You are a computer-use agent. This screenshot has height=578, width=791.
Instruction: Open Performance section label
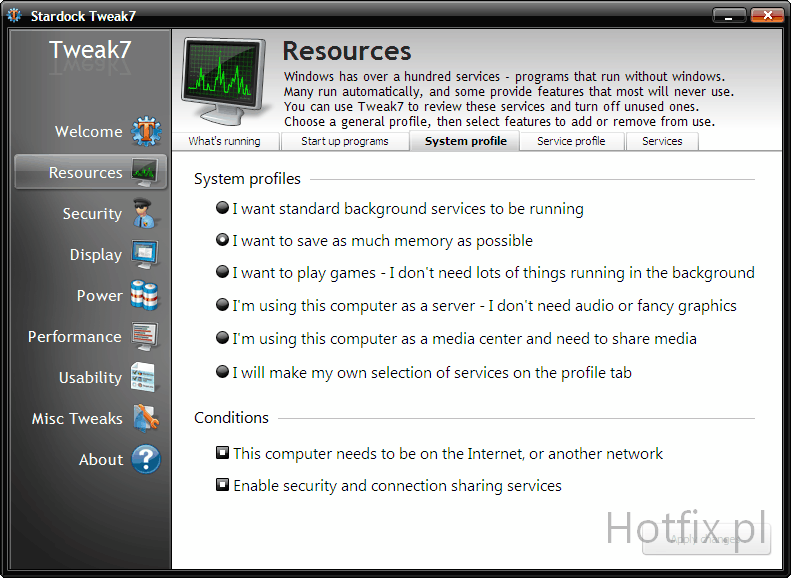pos(75,336)
